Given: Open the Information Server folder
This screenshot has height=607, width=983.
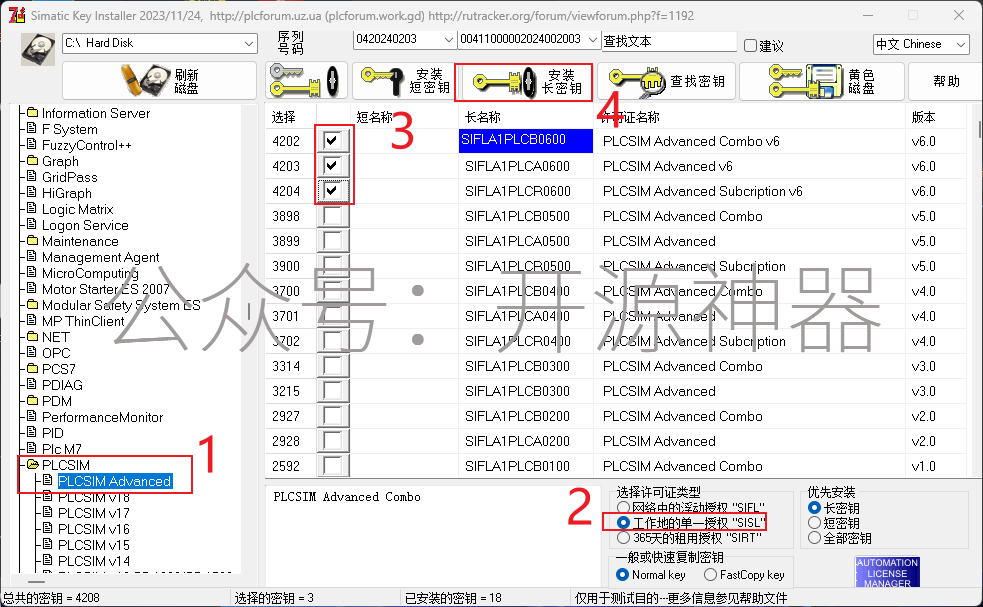Looking at the screenshot, I should [96, 113].
